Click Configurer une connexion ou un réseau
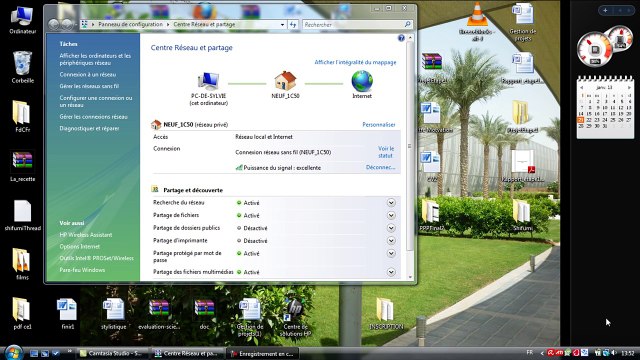This screenshot has height=360, width=640. click(x=96, y=101)
